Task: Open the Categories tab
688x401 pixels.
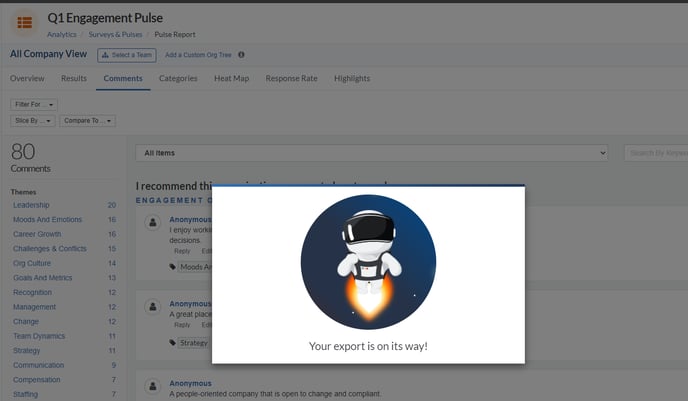Action: [x=178, y=79]
